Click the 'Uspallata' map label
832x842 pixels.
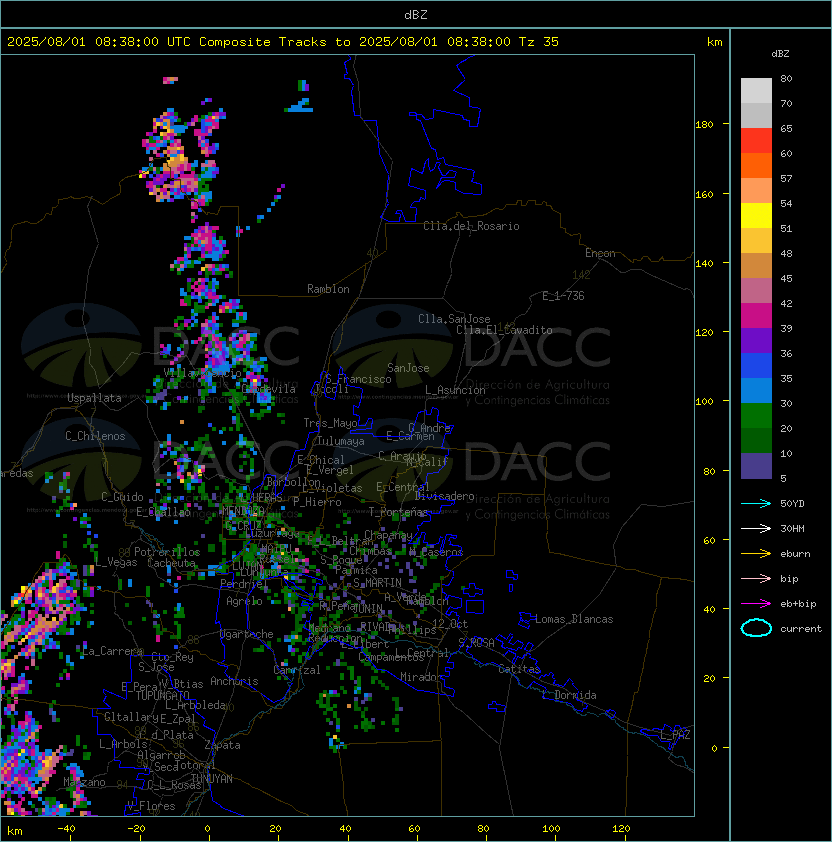[x=94, y=398]
